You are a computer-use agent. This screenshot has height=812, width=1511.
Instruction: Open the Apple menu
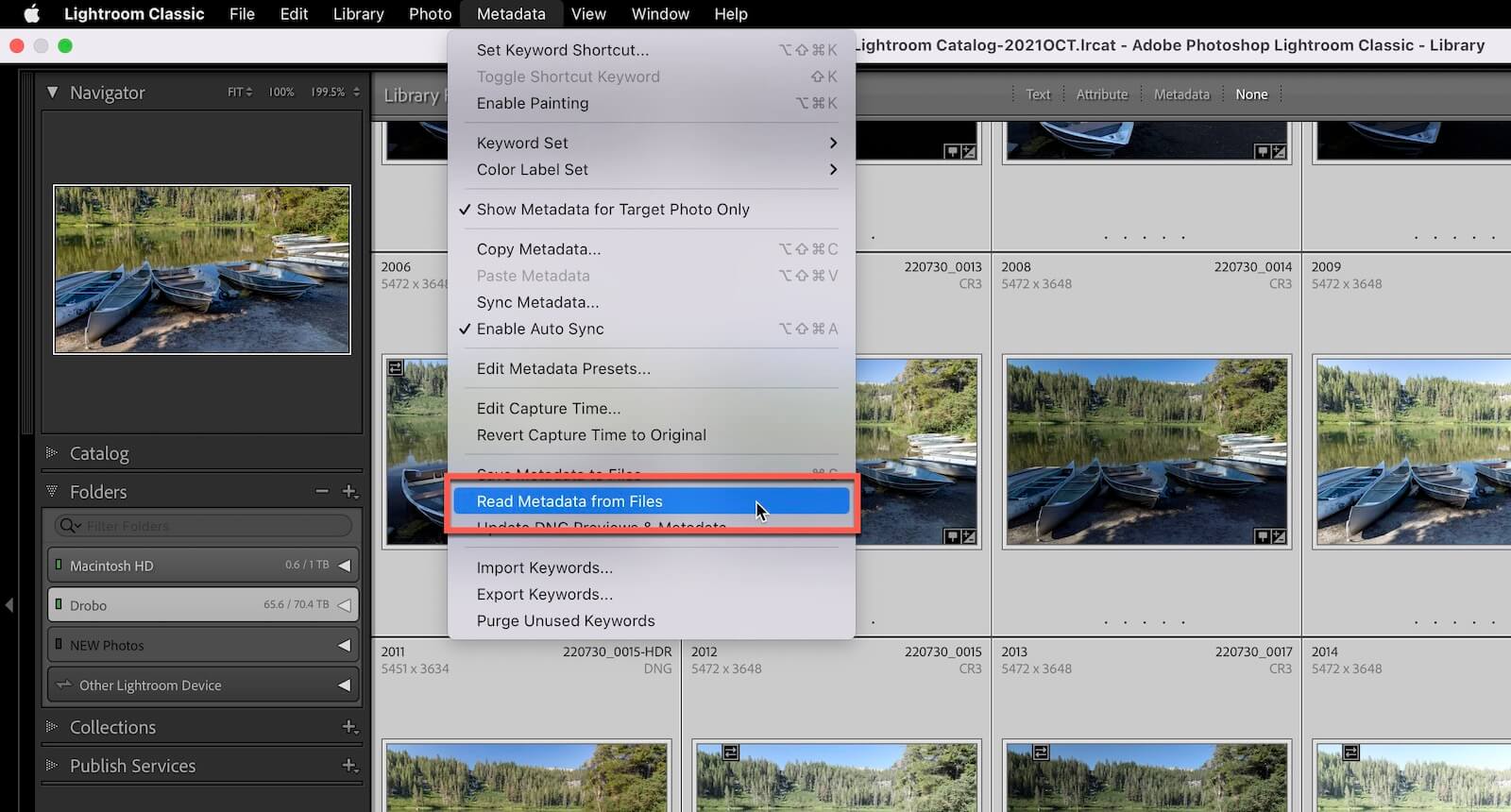point(31,13)
